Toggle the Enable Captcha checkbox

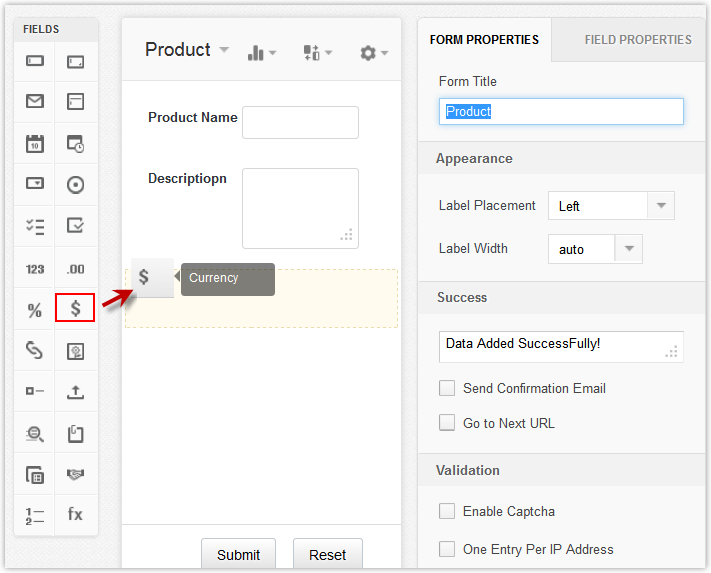pos(447,511)
